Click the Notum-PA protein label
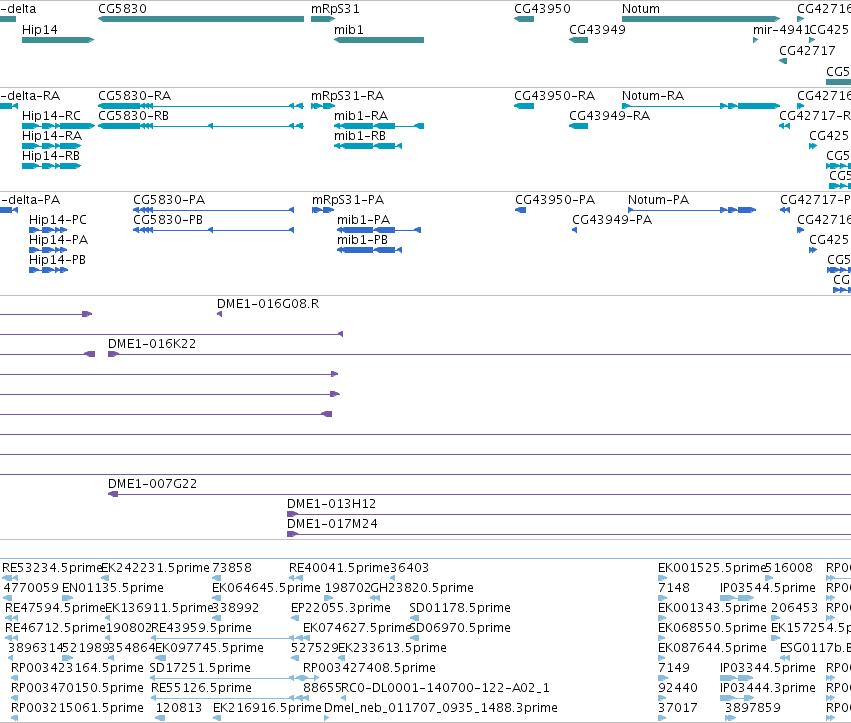 (658, 200)
